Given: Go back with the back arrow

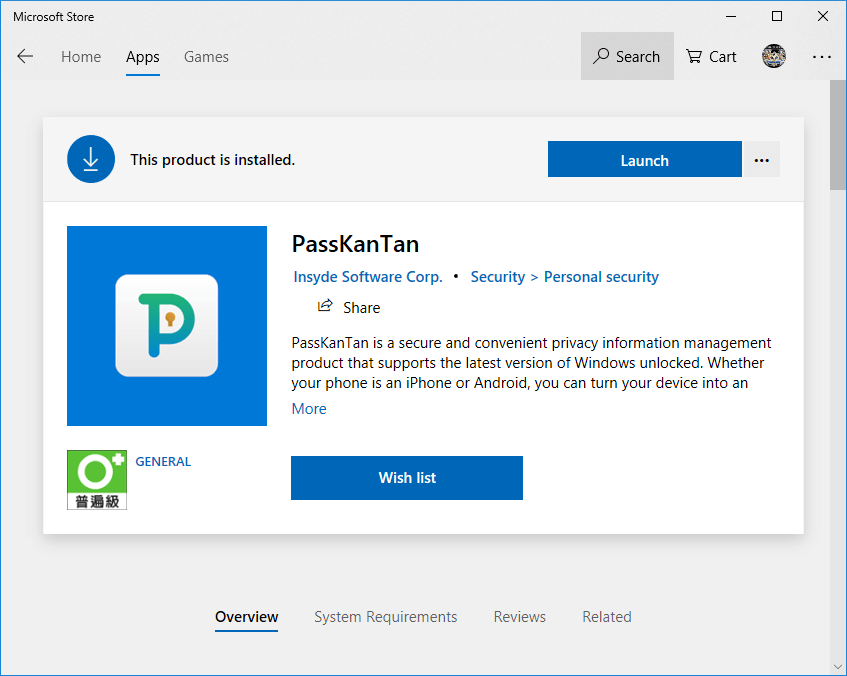Looking at the screenshot, I should pos(25,56).
